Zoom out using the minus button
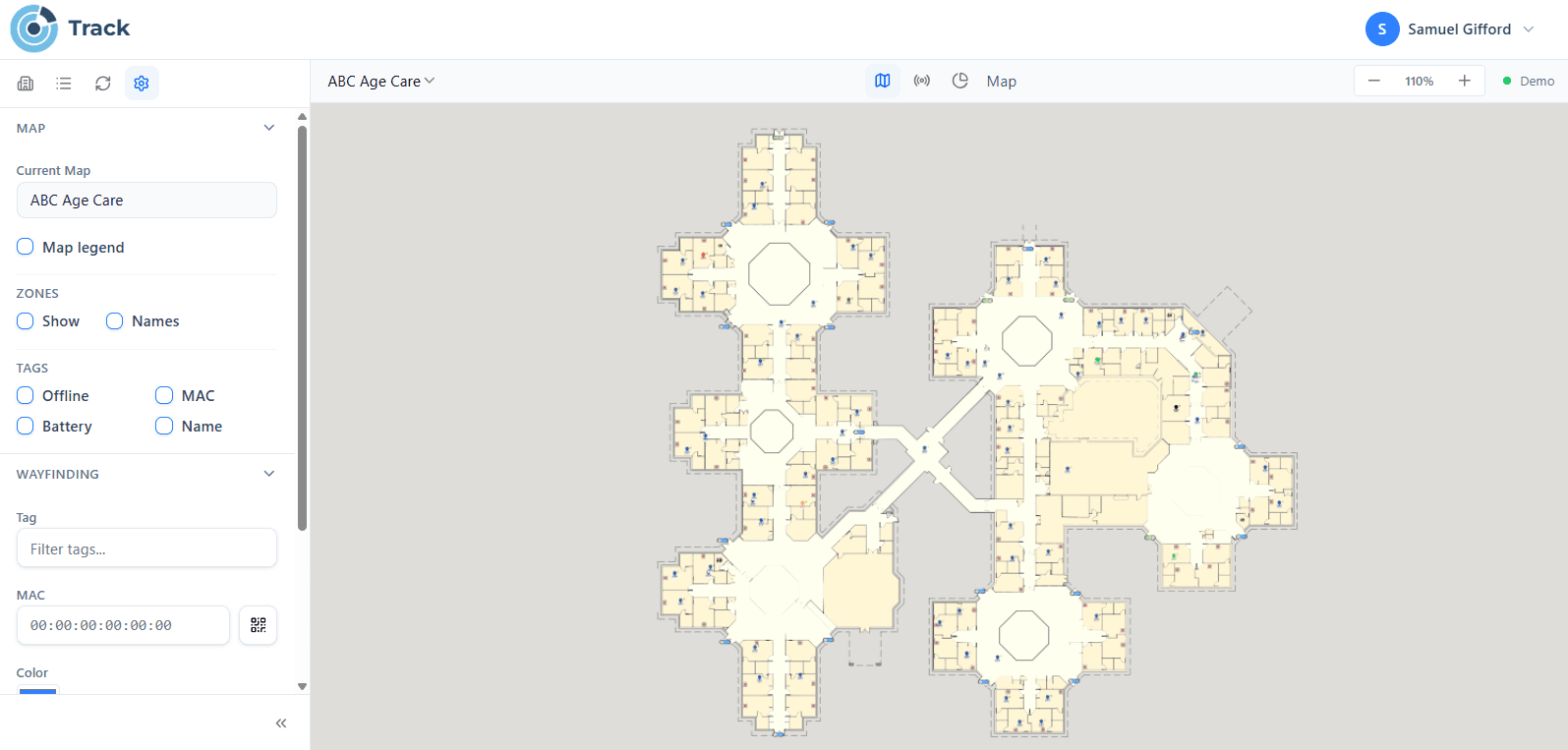 [x=1374, y=81]
